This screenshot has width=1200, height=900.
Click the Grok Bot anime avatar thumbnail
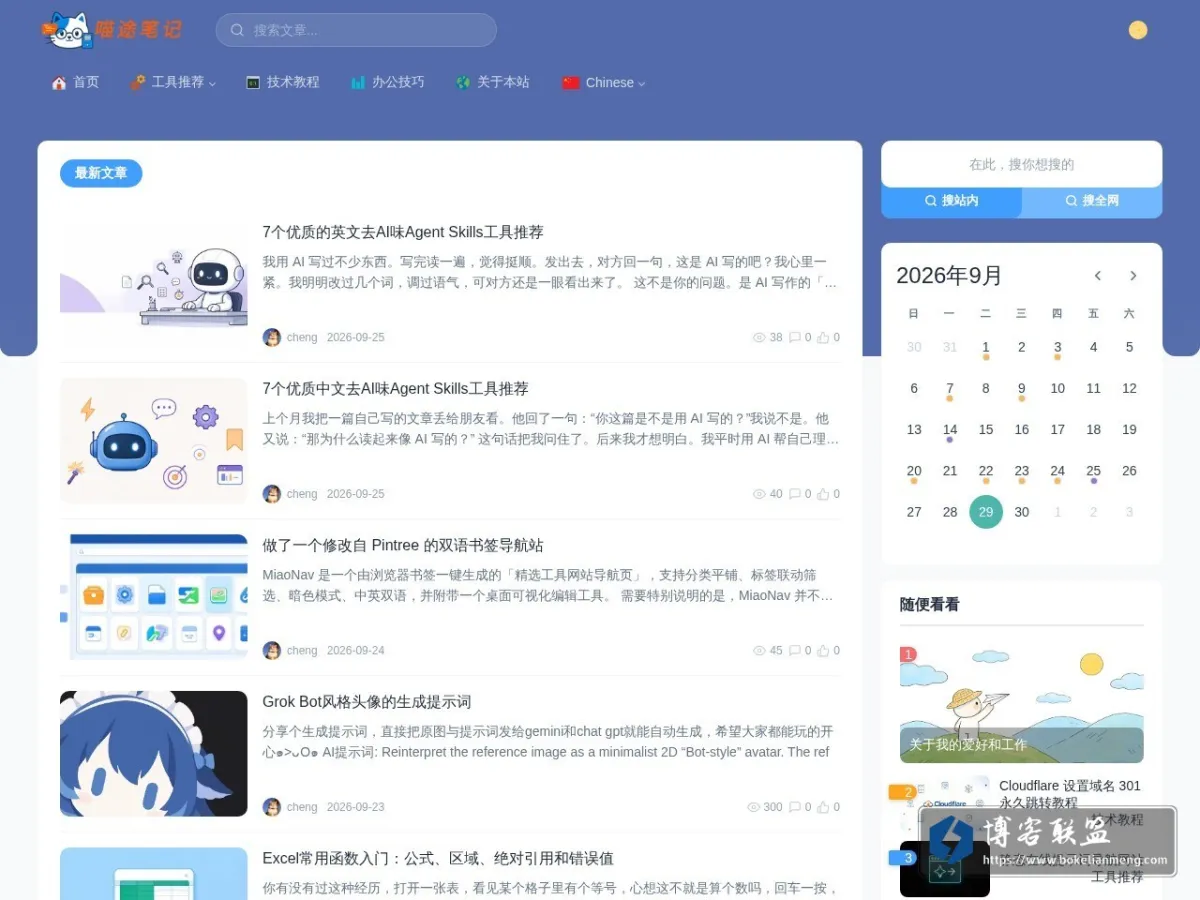click(x=153, y=754)
